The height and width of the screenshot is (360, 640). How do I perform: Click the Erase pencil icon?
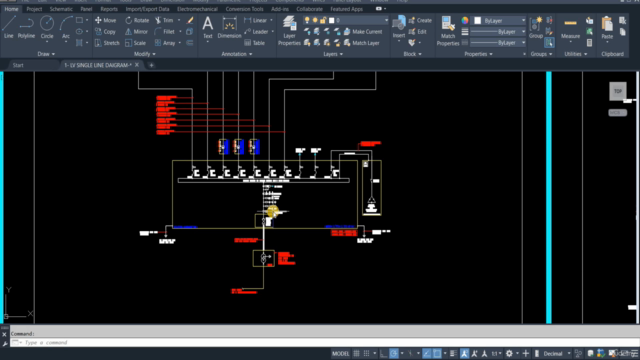coord(190,20)
